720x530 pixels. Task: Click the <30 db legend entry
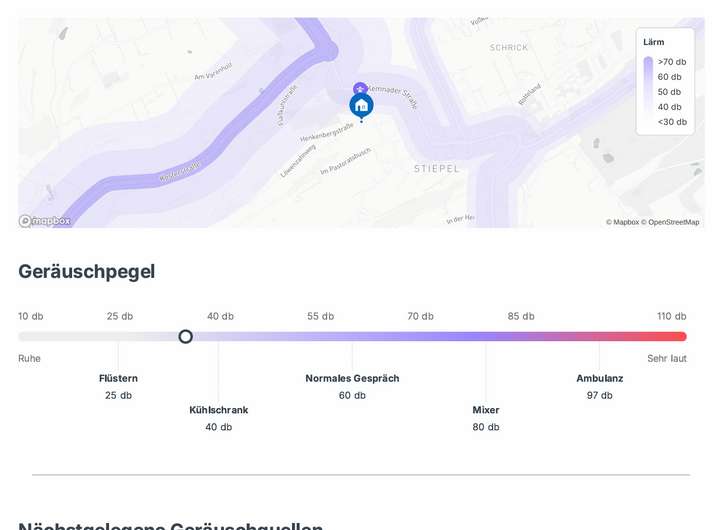[x=672, y=122]
